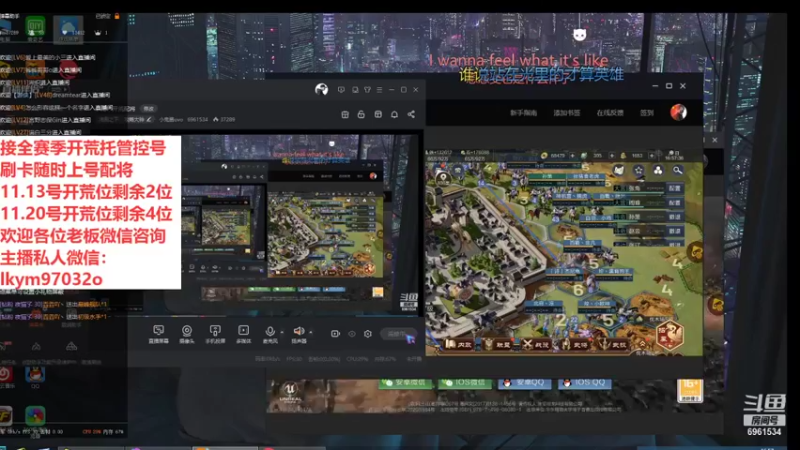Expand the speaker options arrow
The image size is (800, 450).
click(311, 332)
